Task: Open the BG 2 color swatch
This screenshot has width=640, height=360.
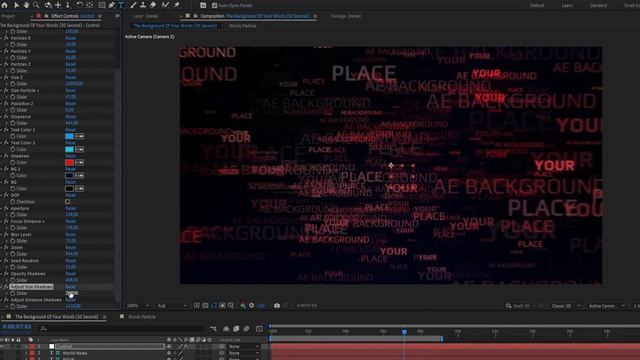Action: [69, 176]
